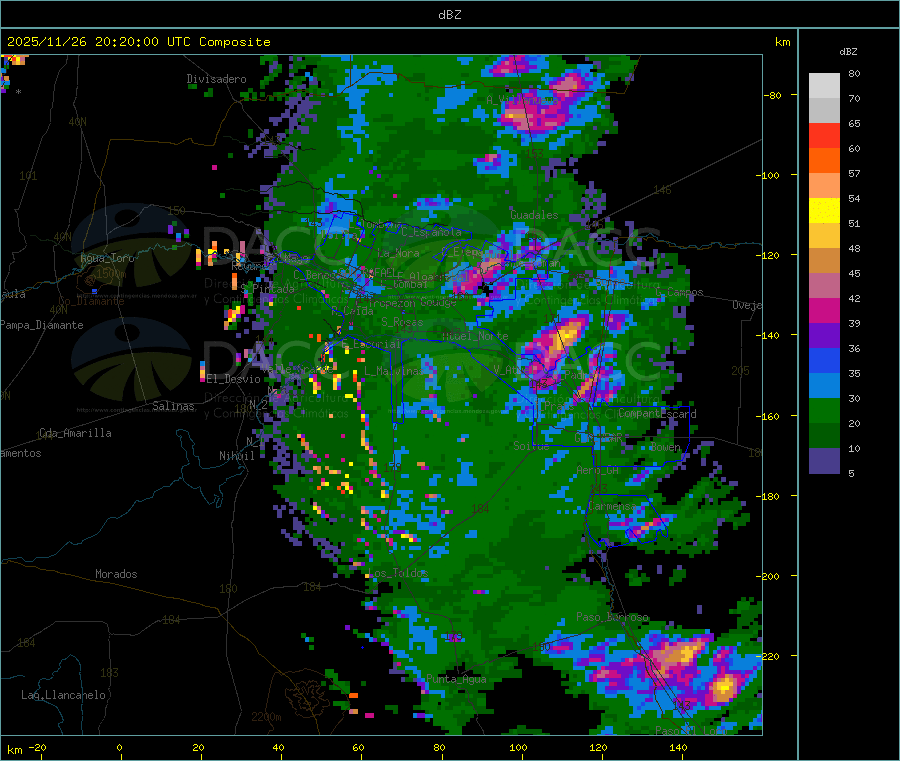The image size is (900, 761).
Task: Click the '60' tick on the bottom axis
Action: click(x=358, y=747)
